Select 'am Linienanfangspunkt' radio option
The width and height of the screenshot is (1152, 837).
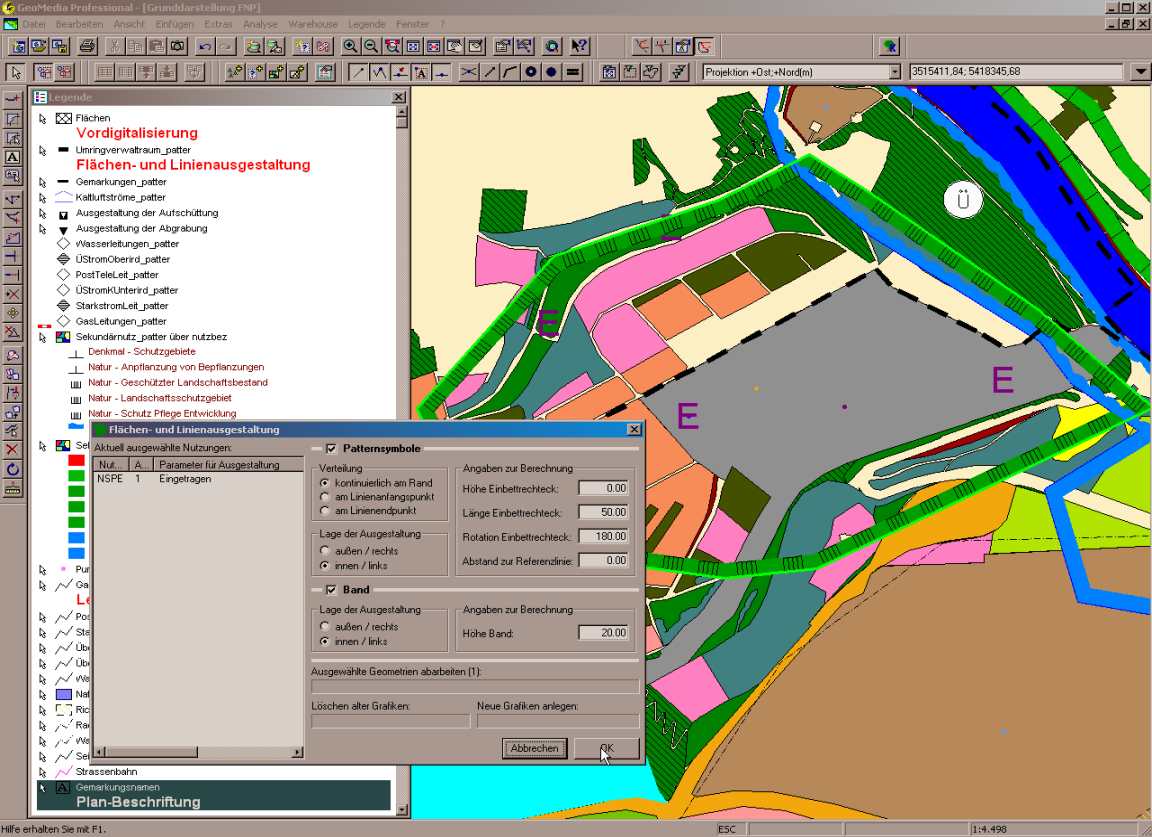(x=325, y=497)
